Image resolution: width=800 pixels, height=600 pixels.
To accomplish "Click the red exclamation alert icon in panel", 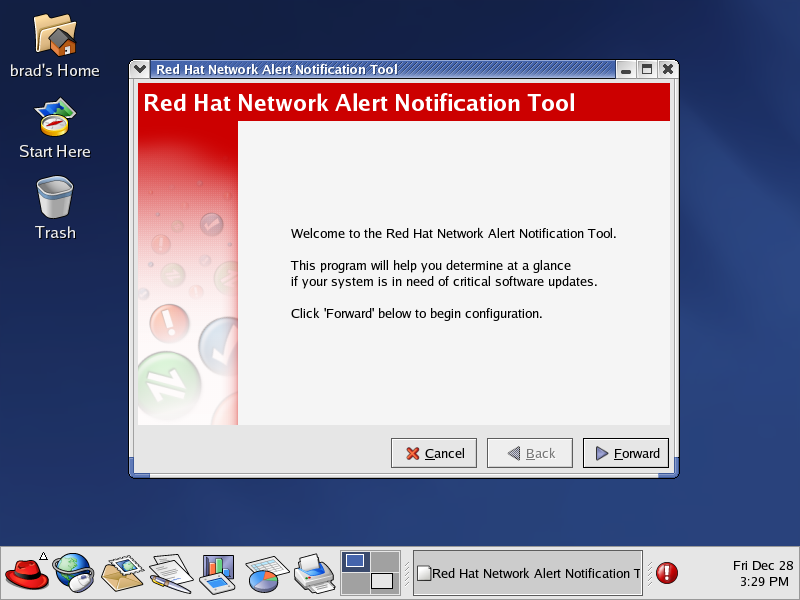I will click(x=666, y=572).
